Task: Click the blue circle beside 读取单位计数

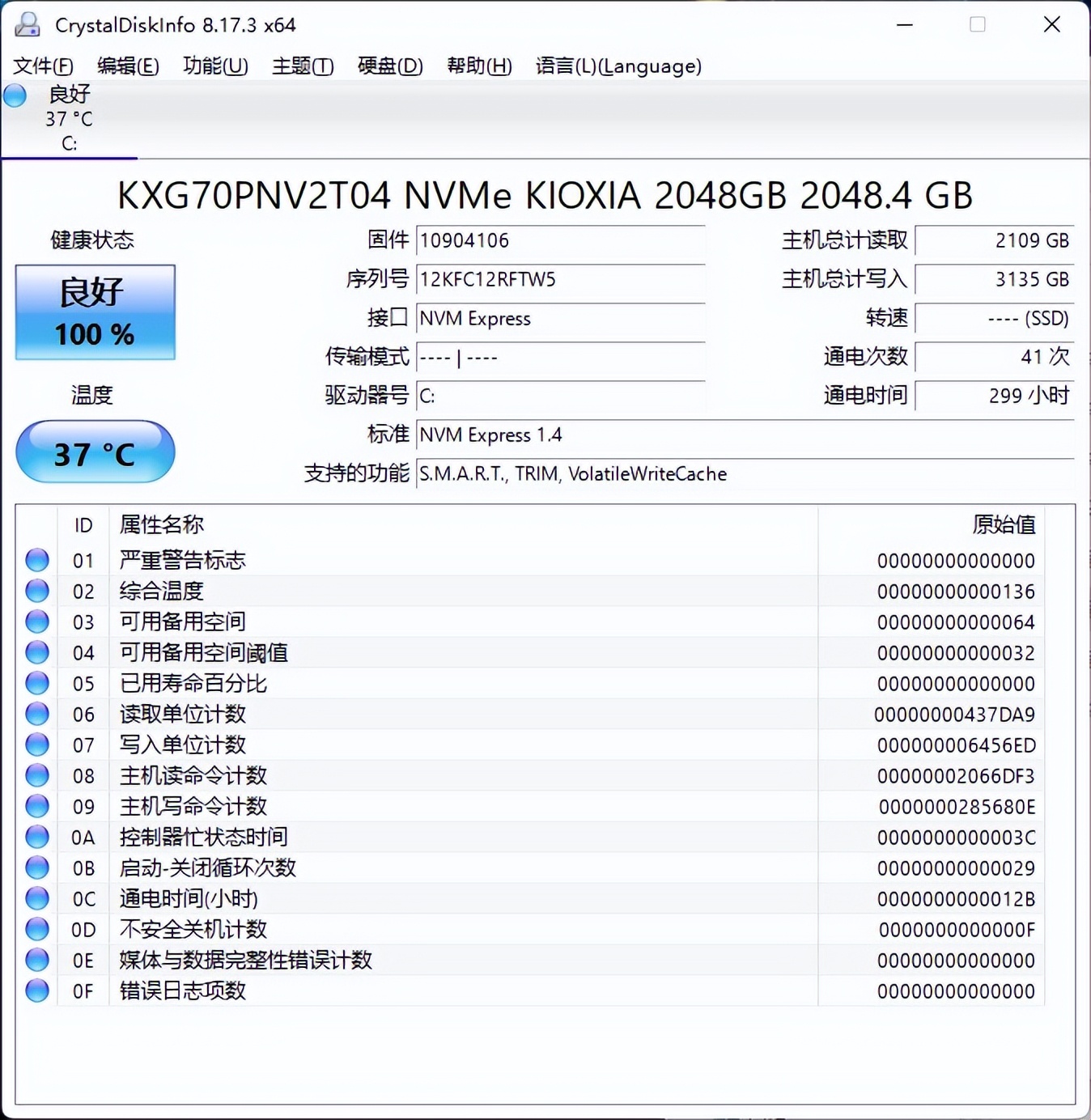Action: (36, 713)
